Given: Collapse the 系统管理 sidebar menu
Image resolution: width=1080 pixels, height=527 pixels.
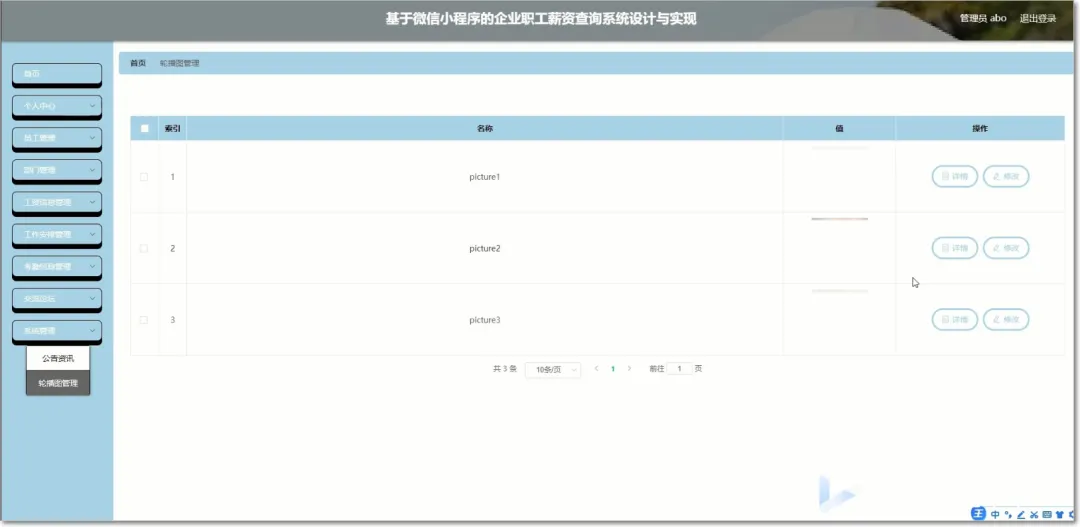Looking at the screenshot, I should [x=57, y=331].
